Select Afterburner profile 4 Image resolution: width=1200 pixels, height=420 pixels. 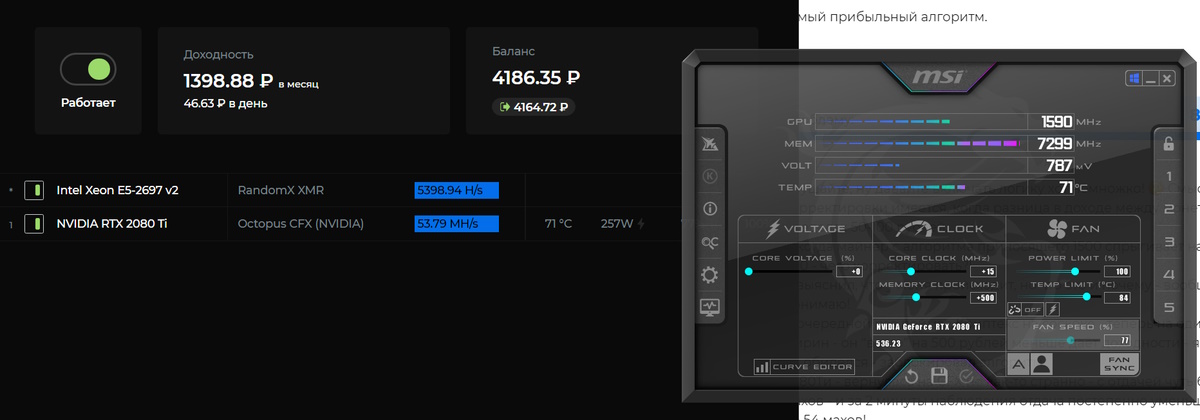click(x=1168, y=274)
